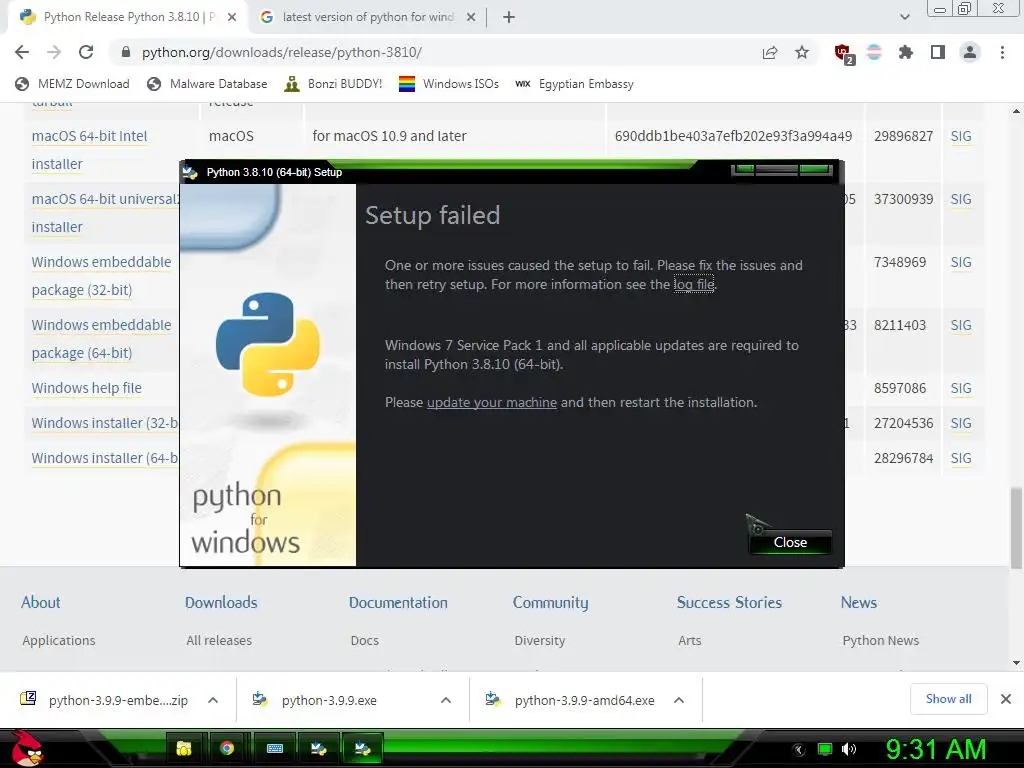
Task: Click the Angry Birds start button
Action: coord(27,748)
